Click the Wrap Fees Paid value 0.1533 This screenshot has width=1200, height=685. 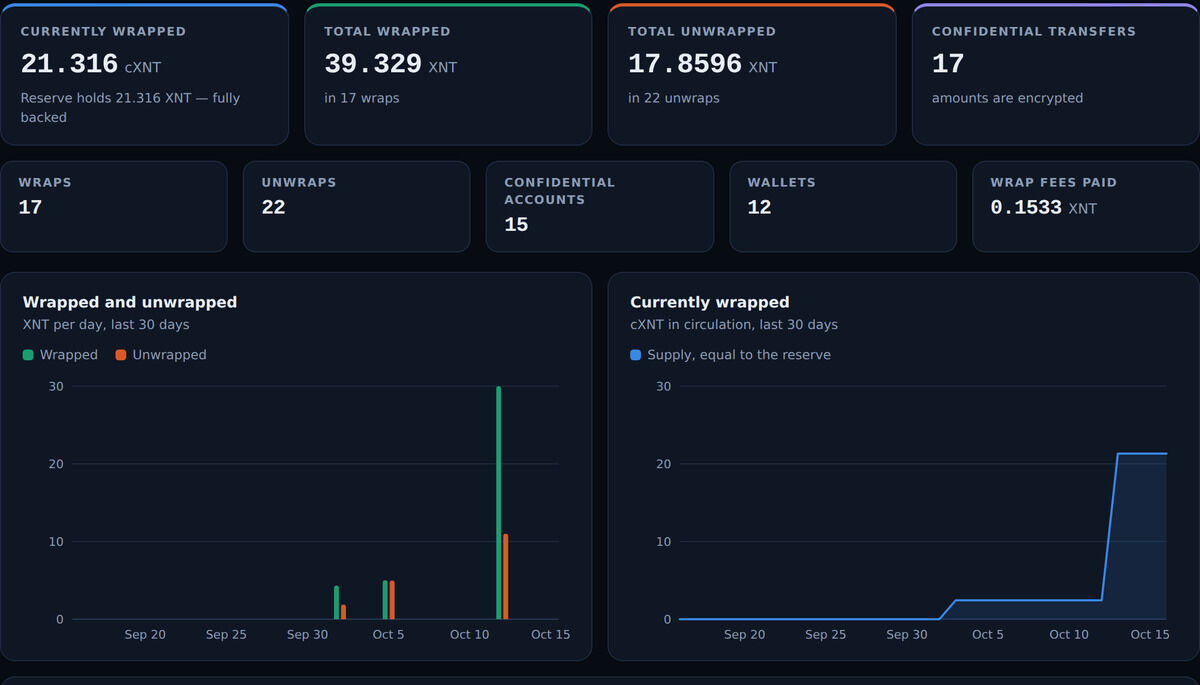pos(1026,208)
